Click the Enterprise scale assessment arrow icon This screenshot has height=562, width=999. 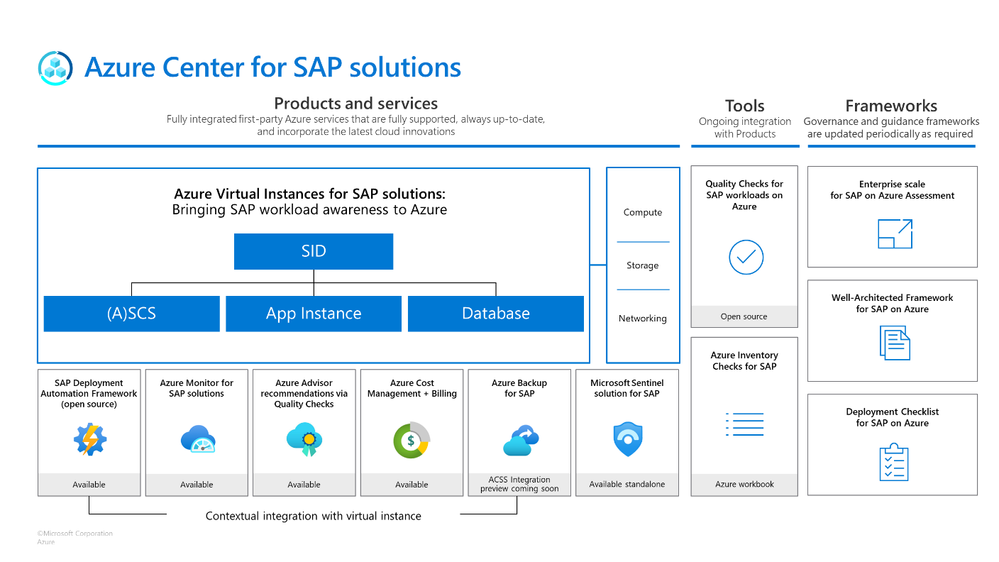895,234
